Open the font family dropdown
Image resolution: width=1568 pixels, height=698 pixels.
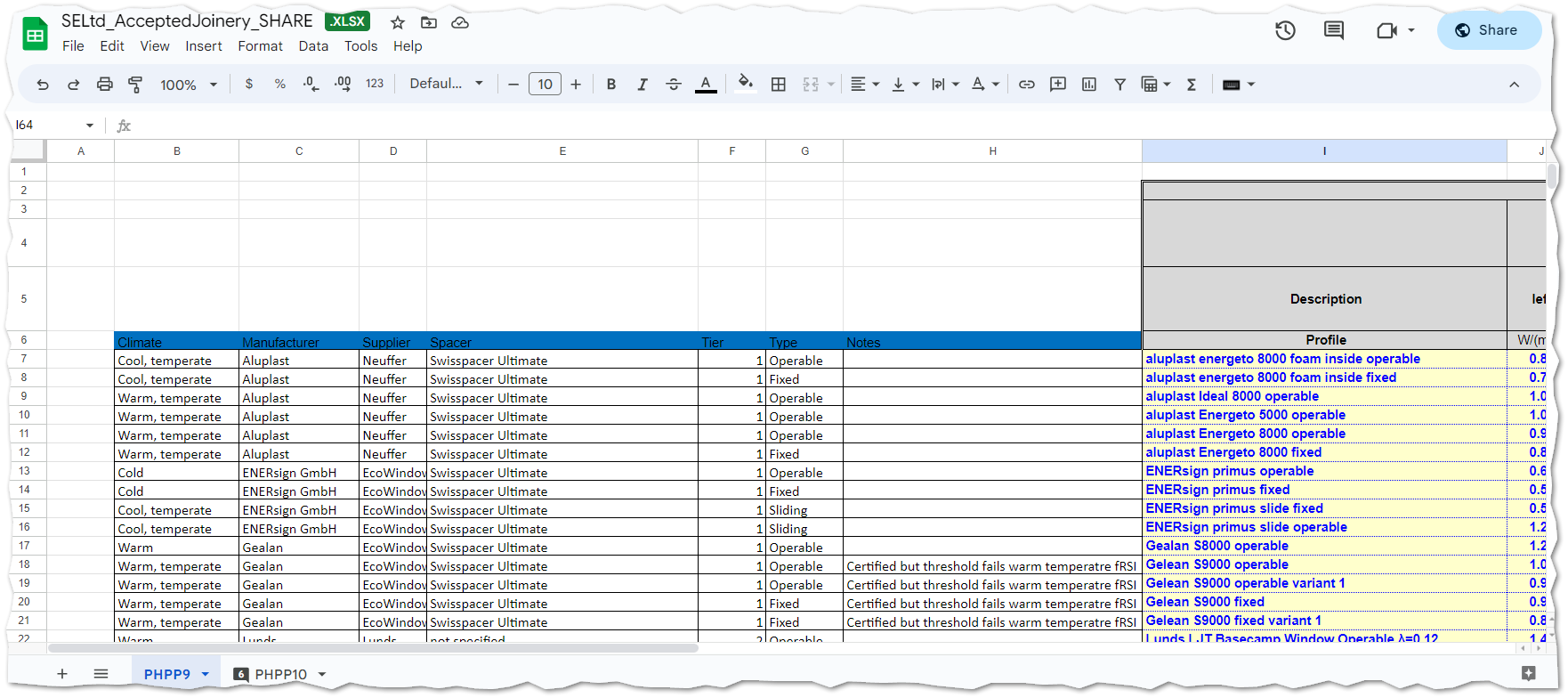click(x=446, y=84)
